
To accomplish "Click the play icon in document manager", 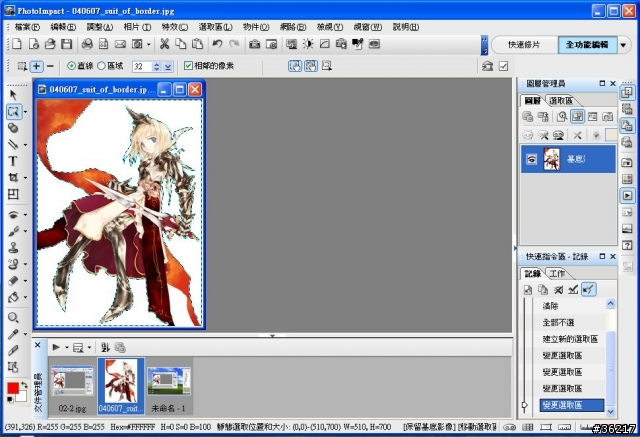I will pos(56,347).
